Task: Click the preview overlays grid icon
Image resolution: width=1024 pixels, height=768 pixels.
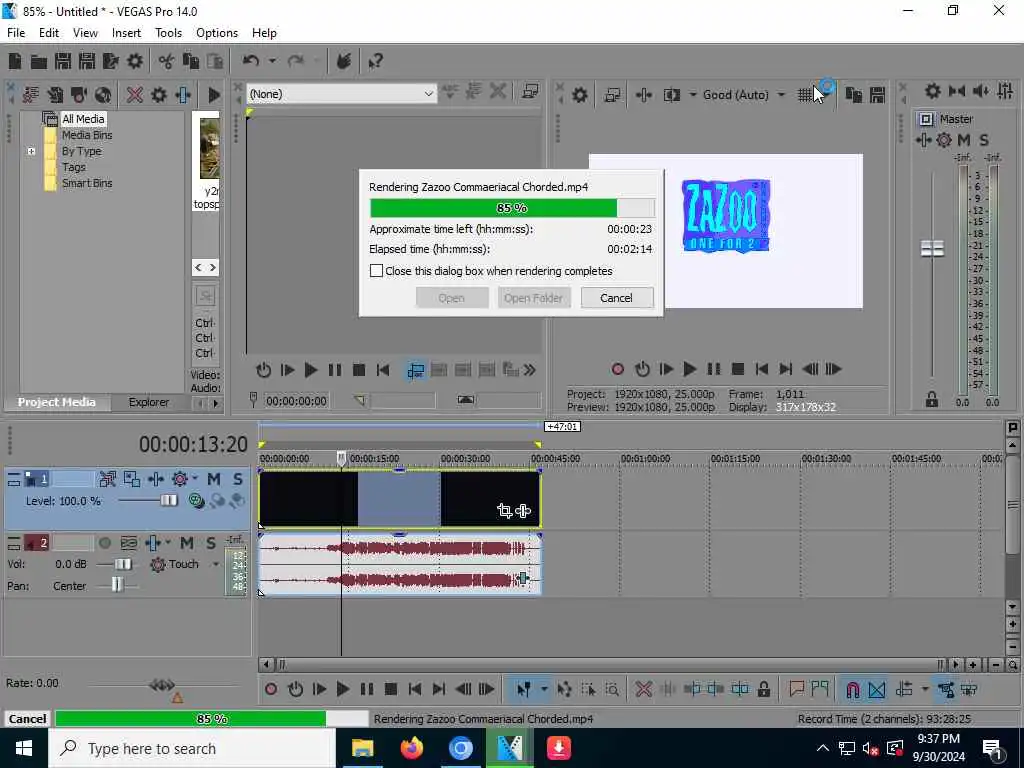Action: click(805, 95)
